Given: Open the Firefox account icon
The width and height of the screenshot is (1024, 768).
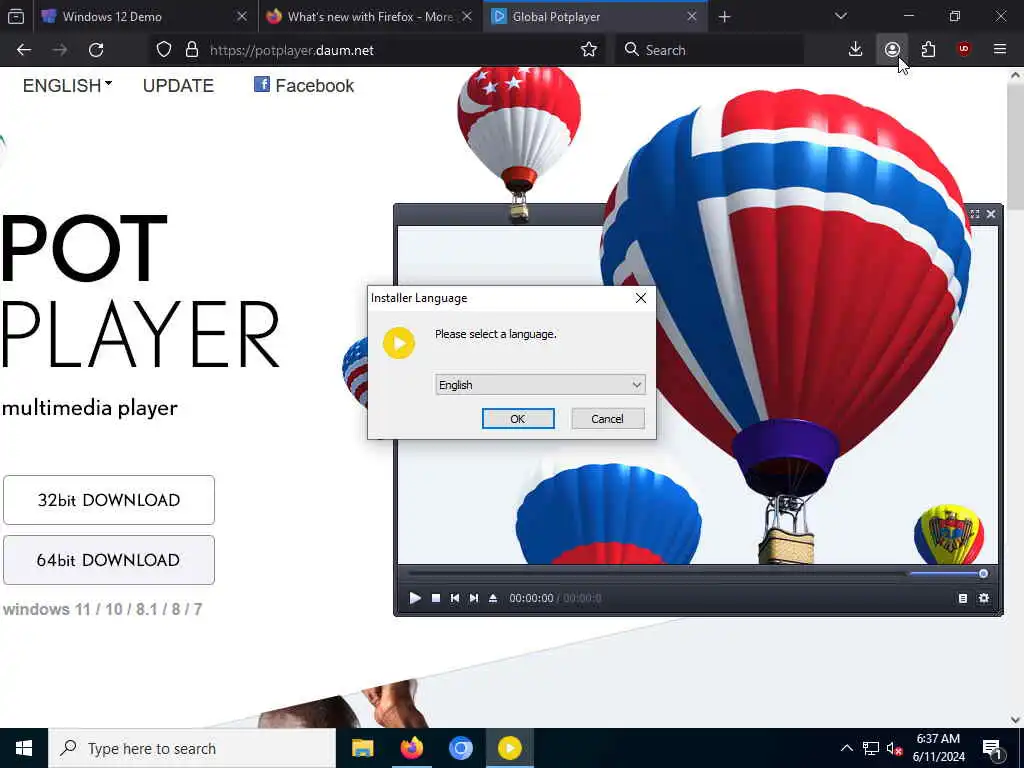Looking at the screenshot, I should (892, 50).
